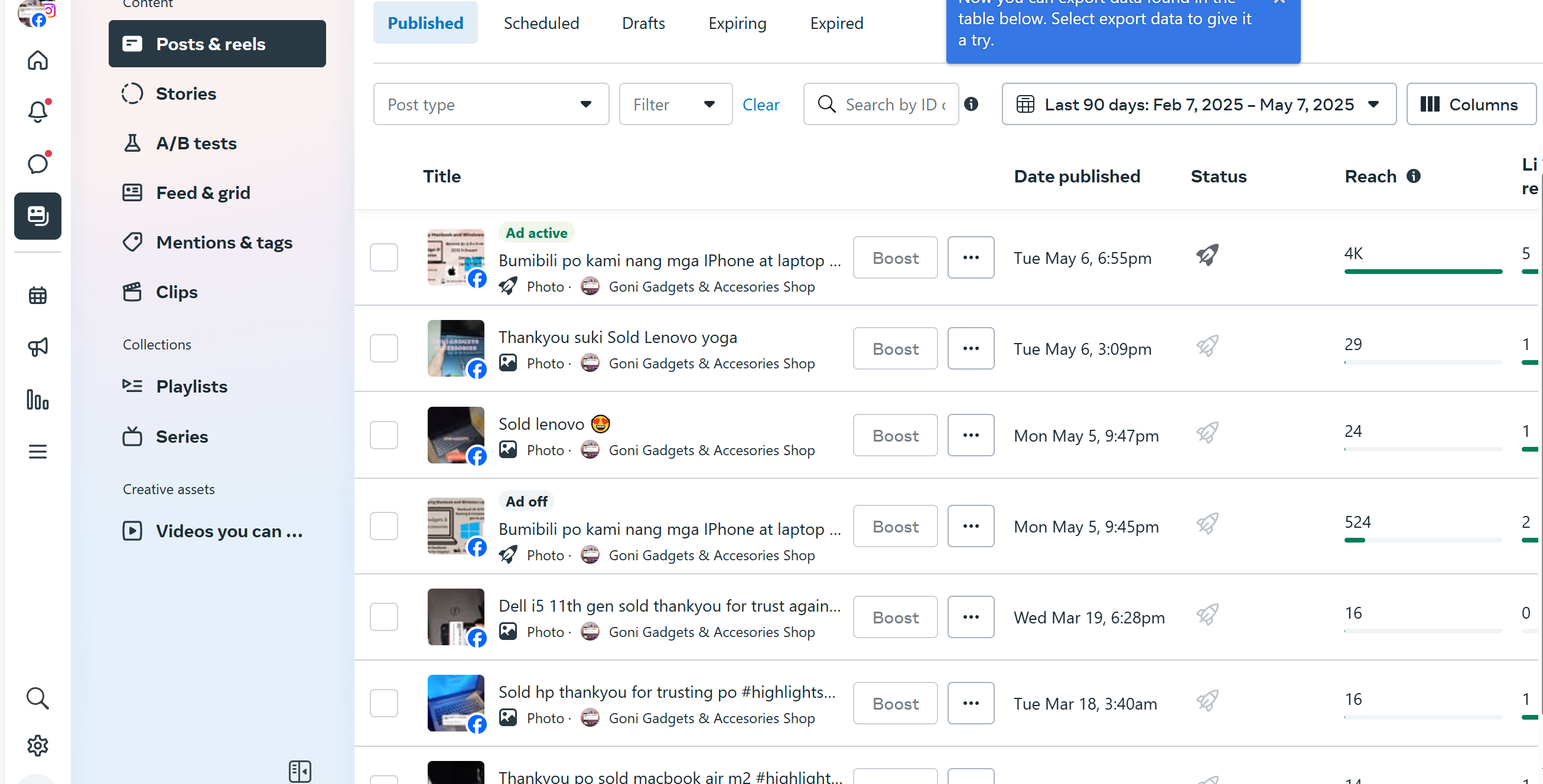Select checkbox for Thankyou suki Sold Lenovo yoga
Image resolution: width=1543 pixels, height=784 pixels.
[384, 348]
